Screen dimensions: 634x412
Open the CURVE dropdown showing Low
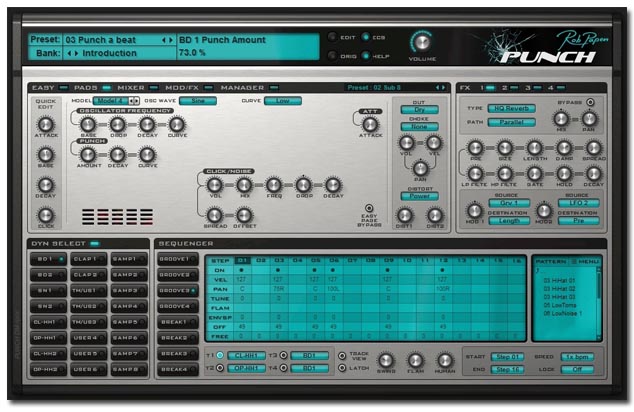283,101
